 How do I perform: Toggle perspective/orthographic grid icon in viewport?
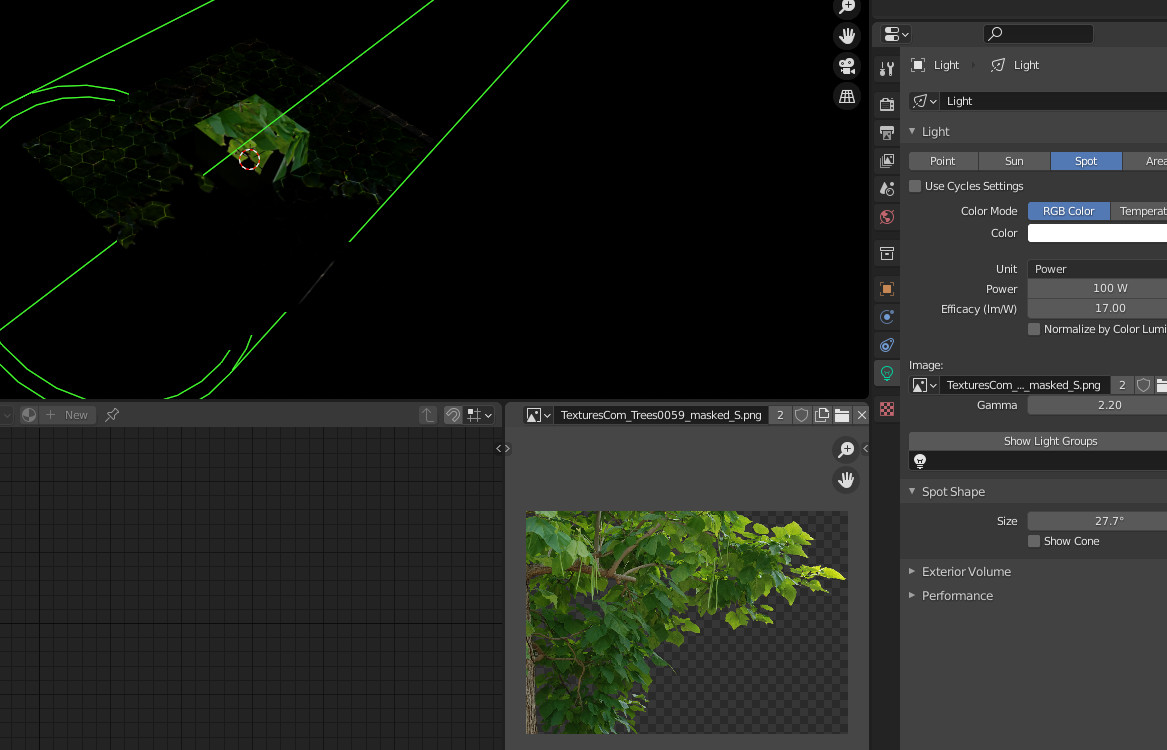coord(847,96)
